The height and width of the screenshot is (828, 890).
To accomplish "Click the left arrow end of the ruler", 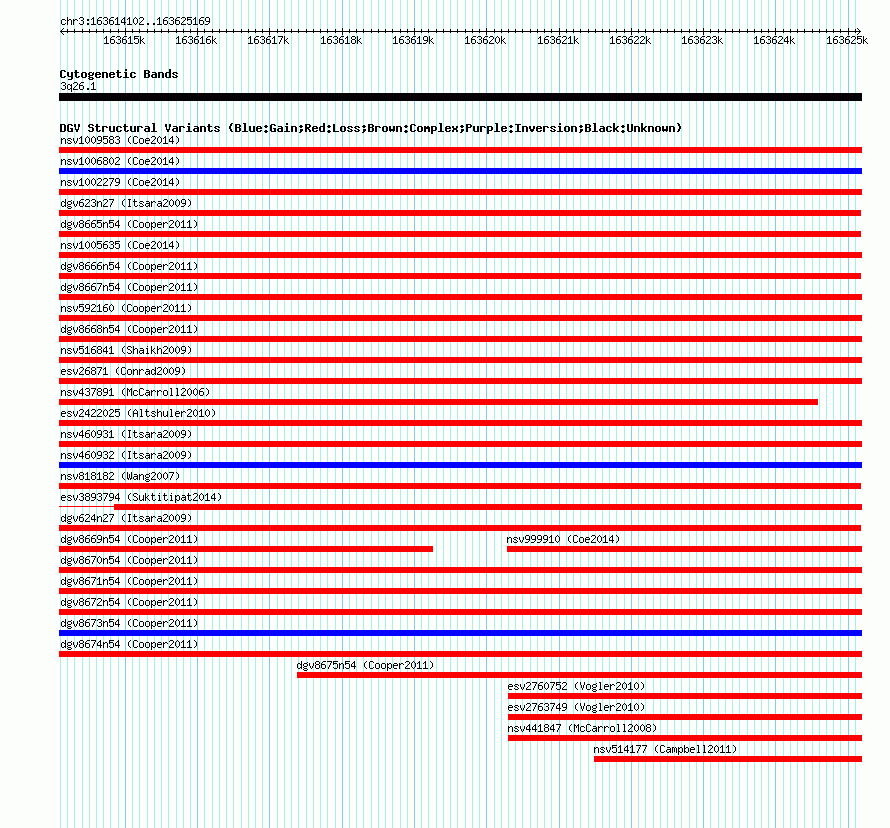I will click(x=62, y=32).
